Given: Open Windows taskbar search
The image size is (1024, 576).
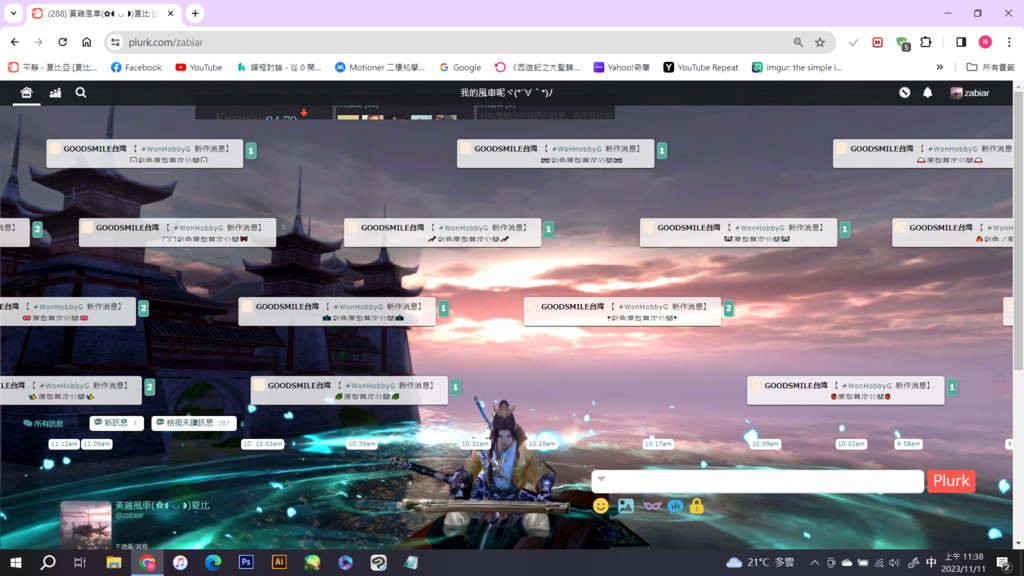Looking at the screenshot, I should pos(48,562).
